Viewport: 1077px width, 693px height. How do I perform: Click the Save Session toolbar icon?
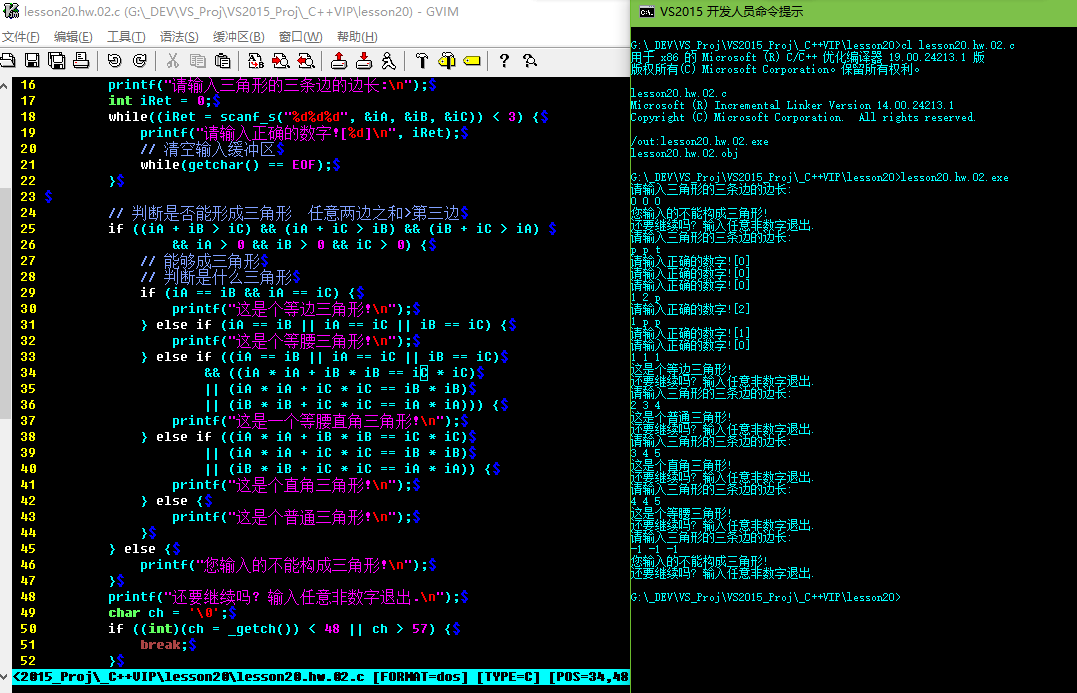point(364,61)
